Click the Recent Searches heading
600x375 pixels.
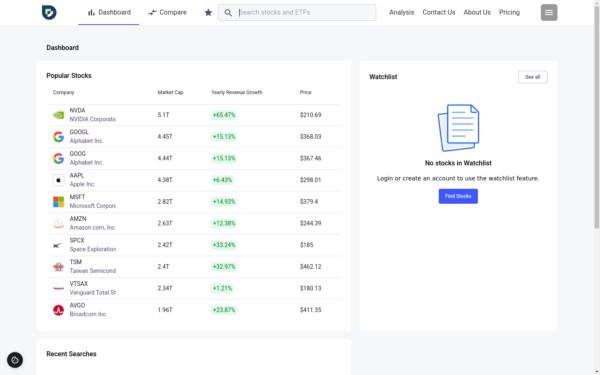71,354
